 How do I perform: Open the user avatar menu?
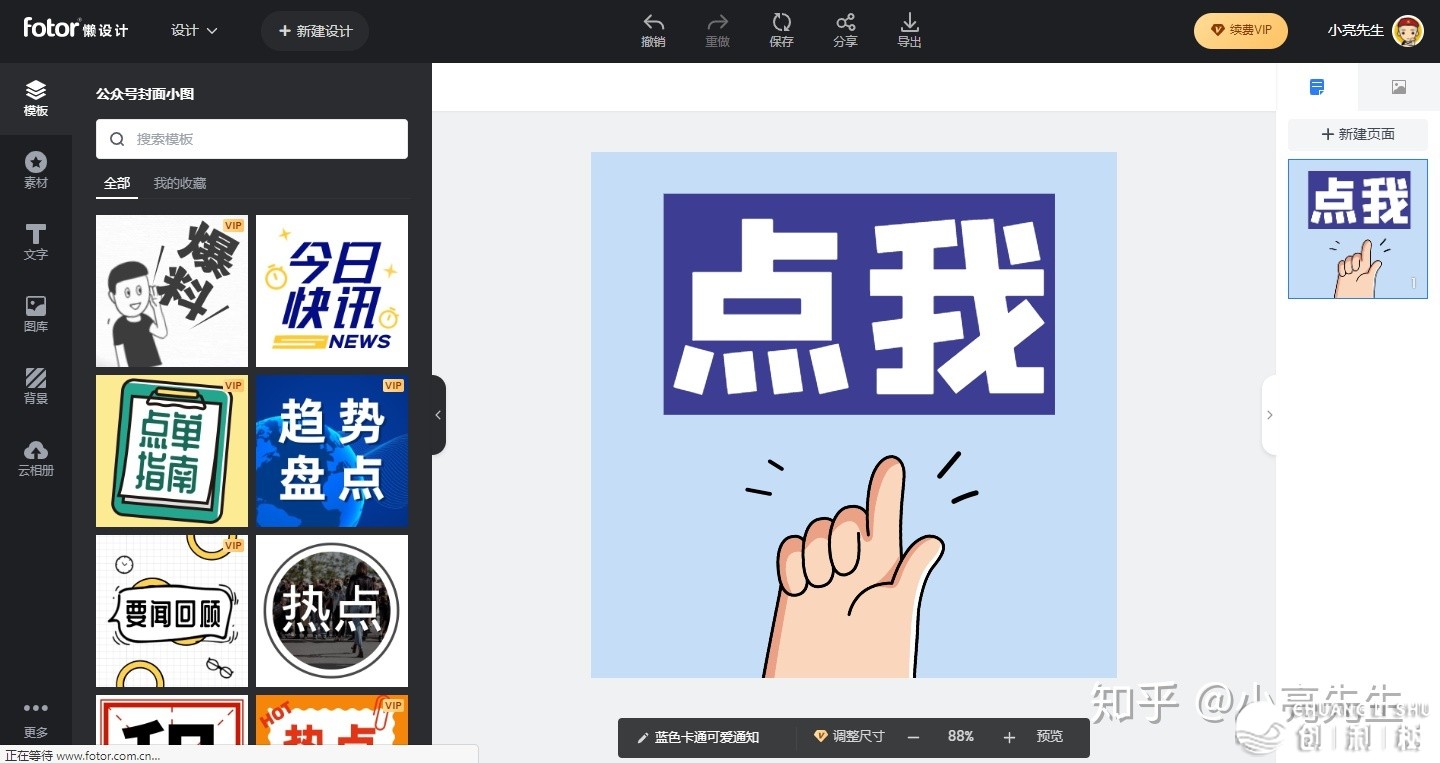1408,31
